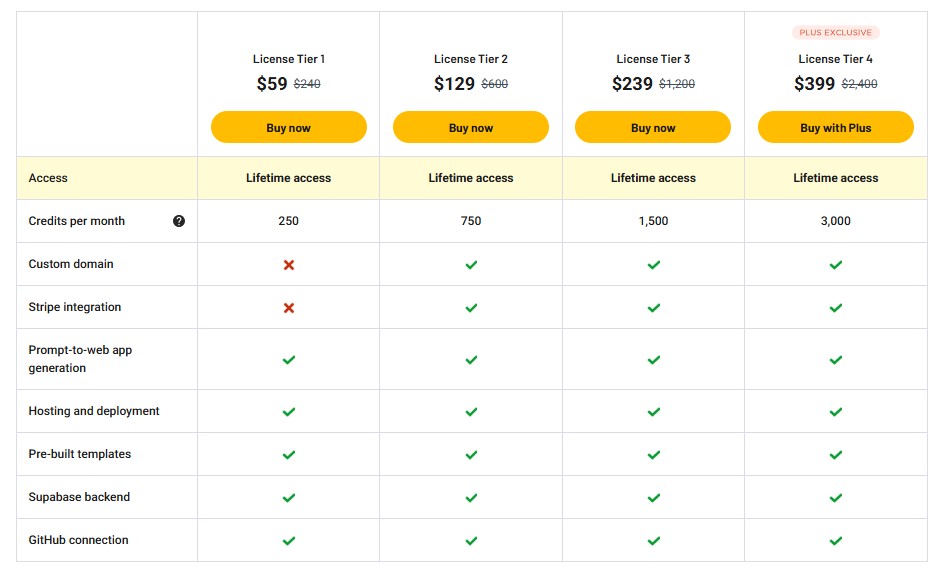Screen dimensions: 942x584
Task: Click GitHub connection checkmark under License Tier 4
Action: pos(836,541)
